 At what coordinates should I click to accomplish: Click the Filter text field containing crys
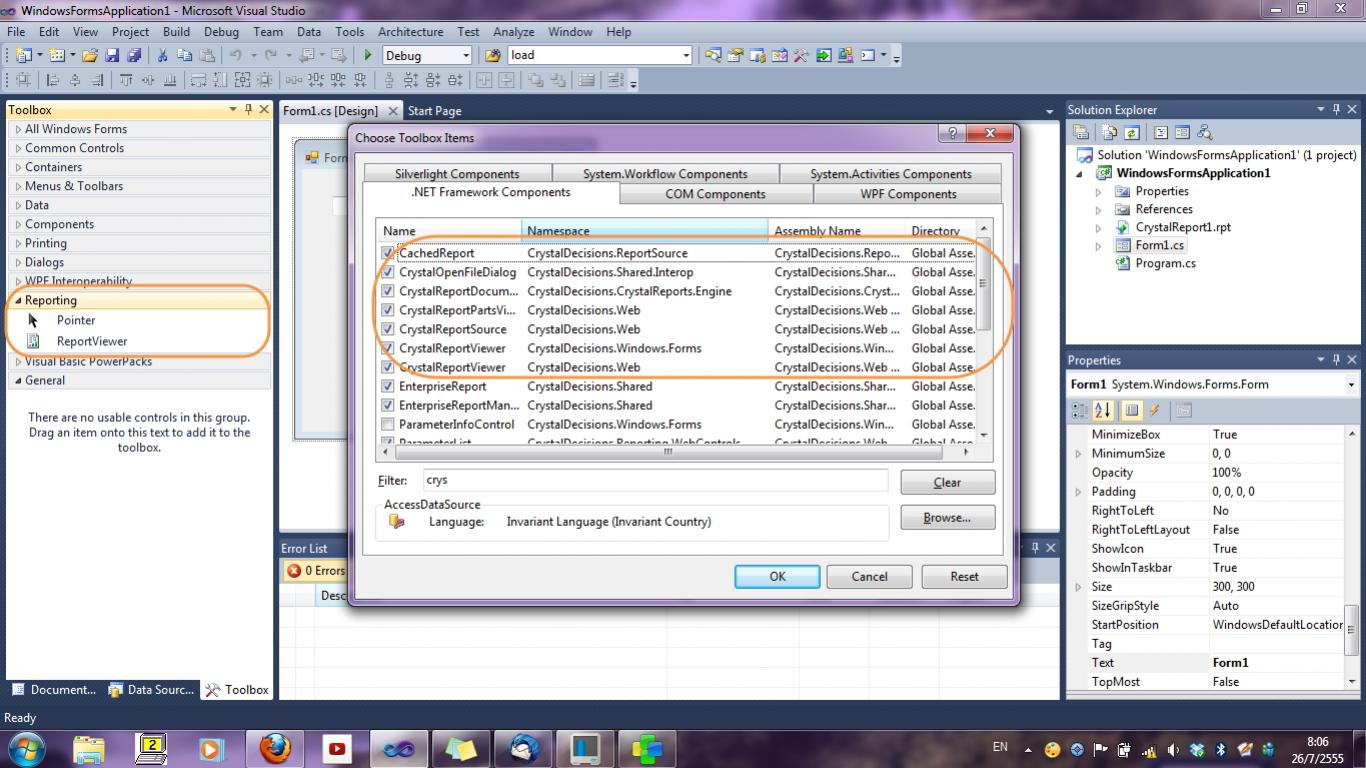[x=654, y=480]
